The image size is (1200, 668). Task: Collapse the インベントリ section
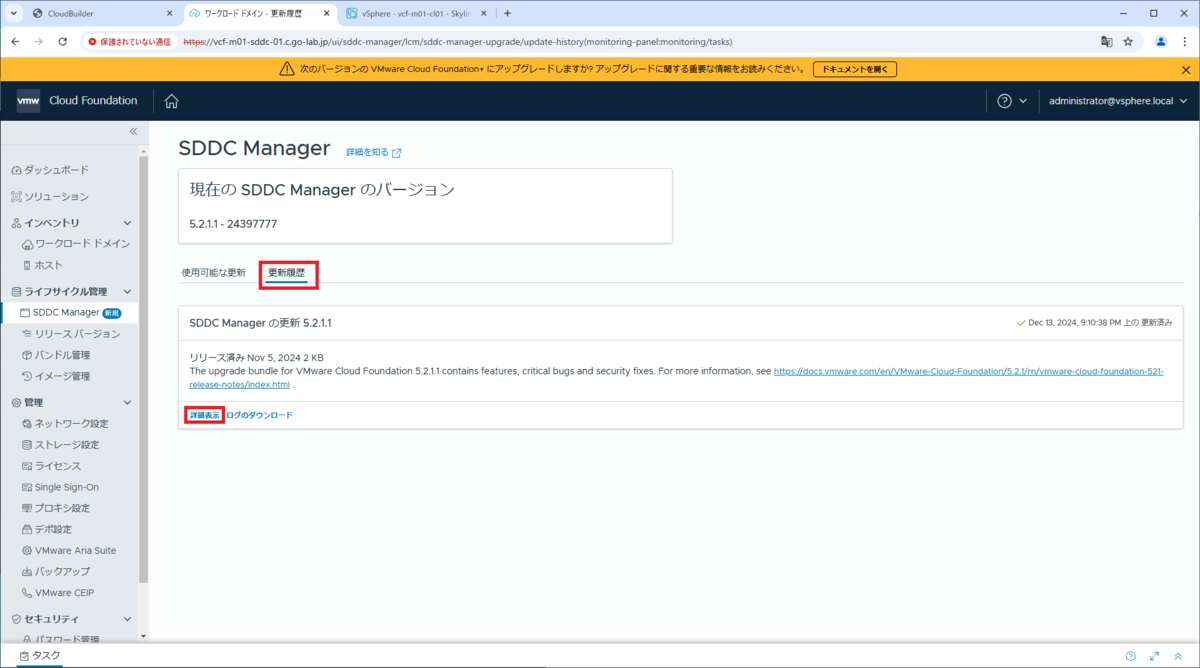127,222
